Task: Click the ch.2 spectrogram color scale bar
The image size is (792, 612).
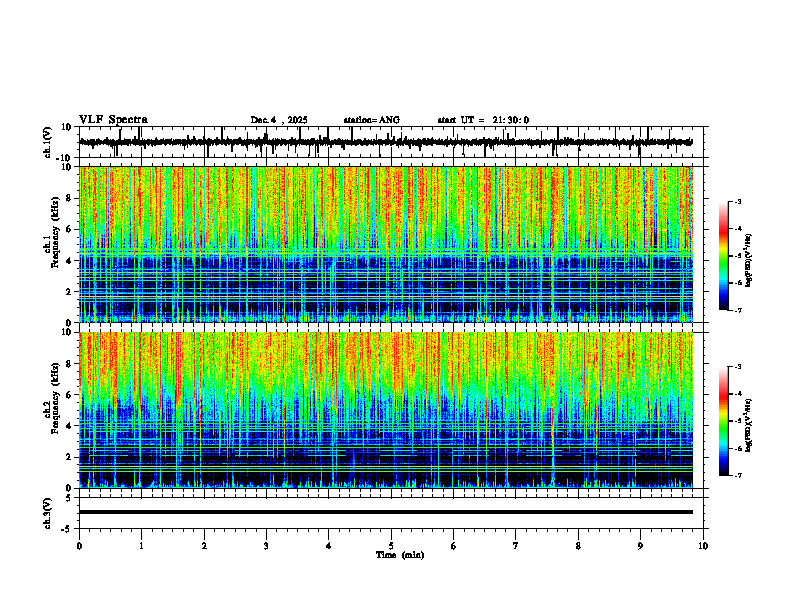Action: pyautogui.click(x=724, y=421)
